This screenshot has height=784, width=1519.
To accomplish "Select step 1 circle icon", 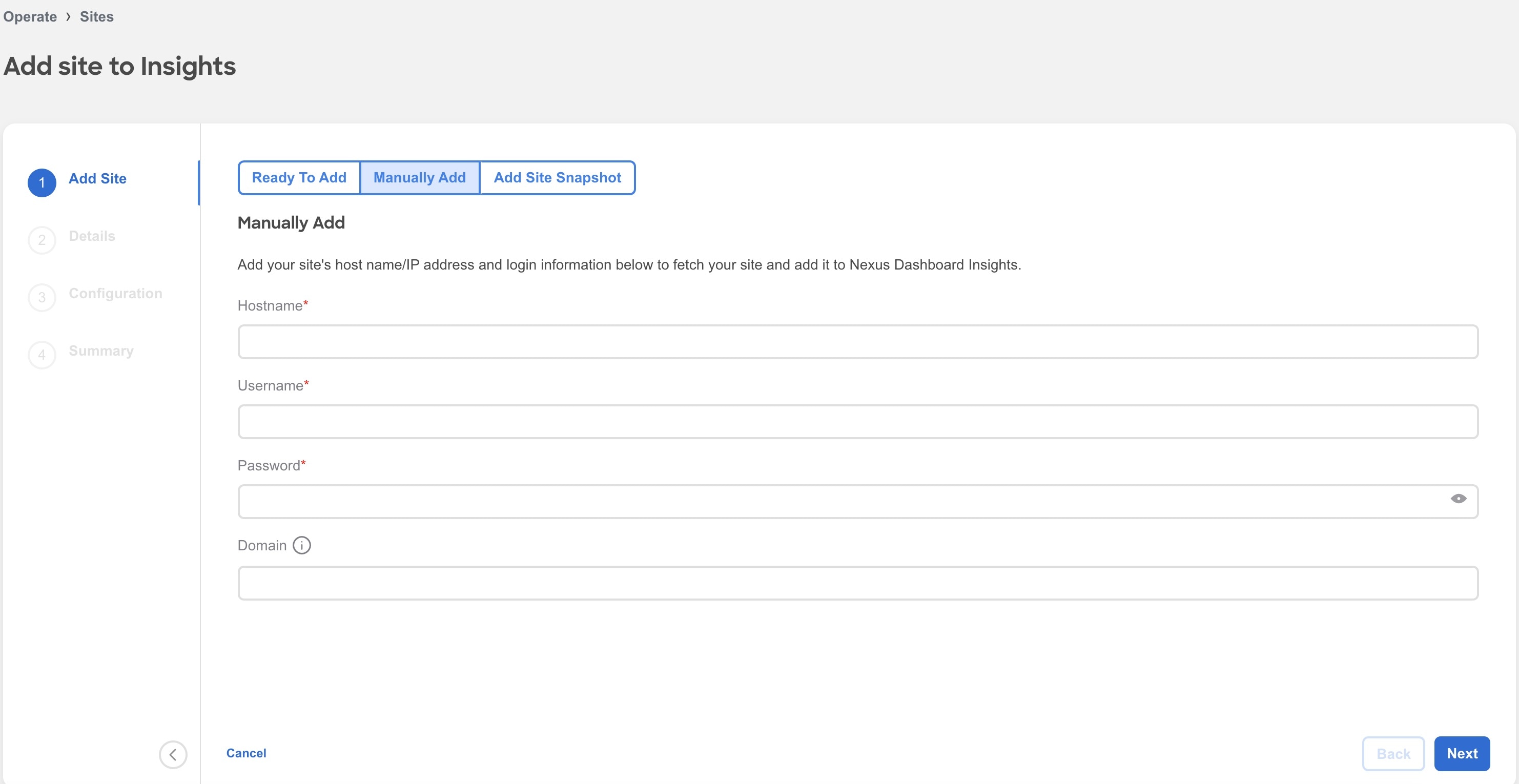I will (x=42, y=183).
